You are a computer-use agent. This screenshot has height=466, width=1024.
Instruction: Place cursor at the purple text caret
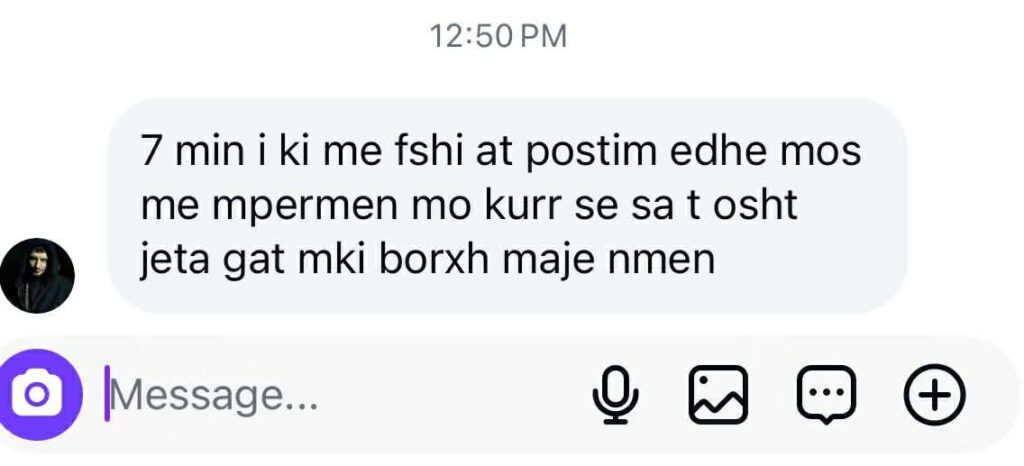coord(107,393)
